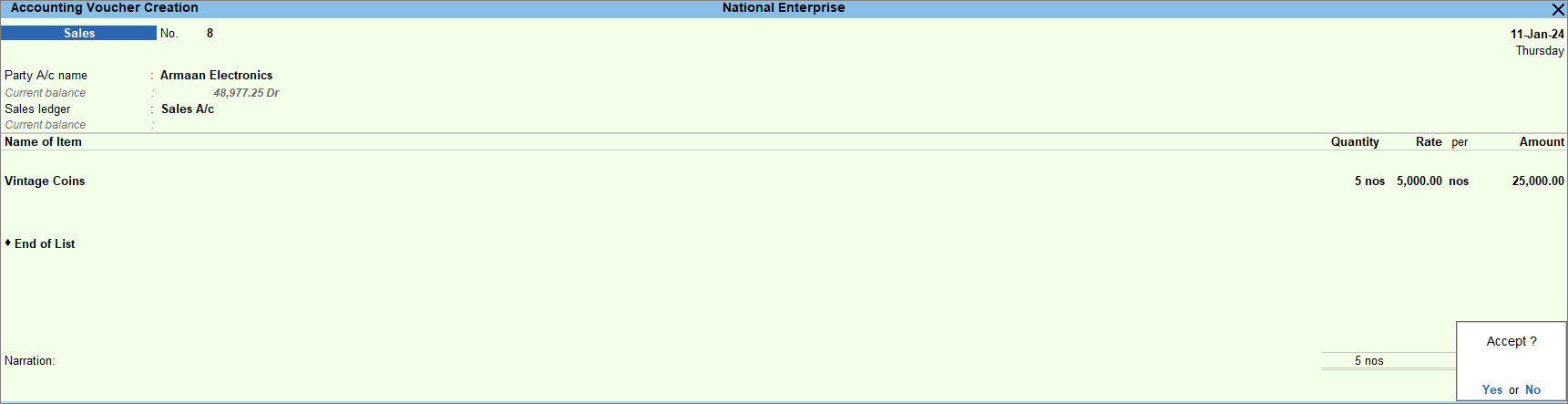1568x404 pixels.
Task: Click the Amount column header
Action: [x=1542, y=142]
